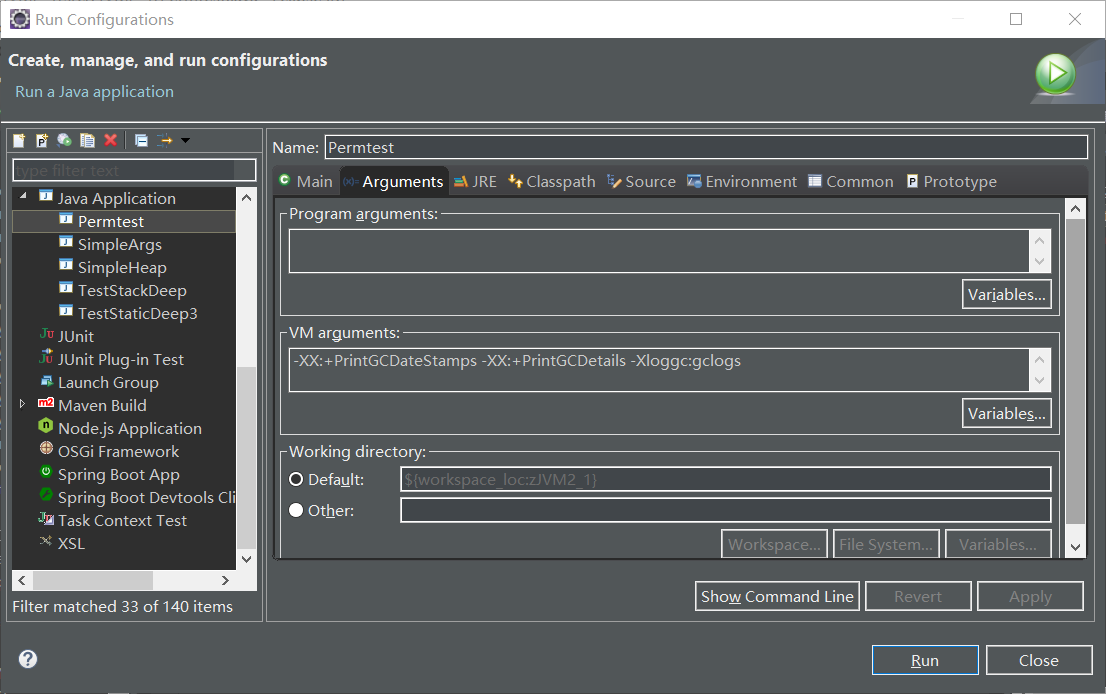Select Maven Build configuration type

[x=102, y=406]
